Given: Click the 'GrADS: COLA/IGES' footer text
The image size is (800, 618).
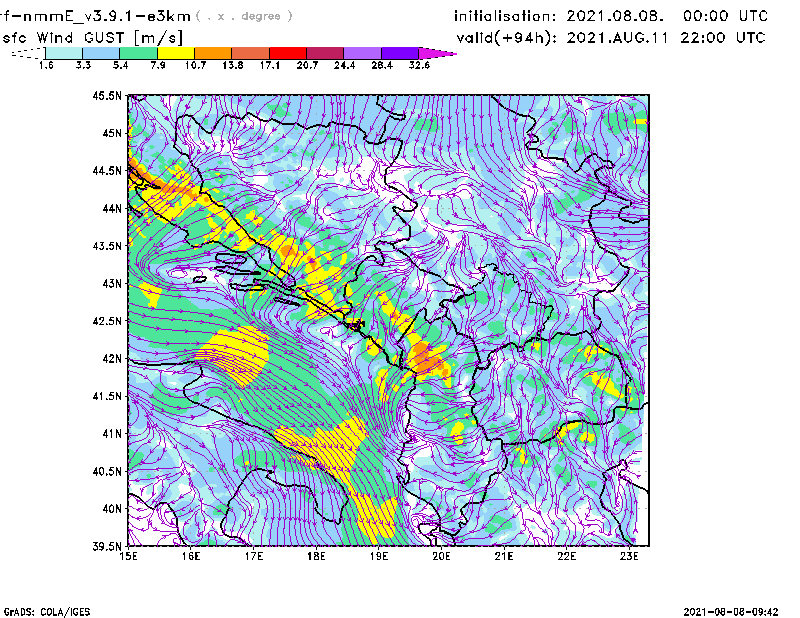Looking at the screenshot, I should (47, 612).
